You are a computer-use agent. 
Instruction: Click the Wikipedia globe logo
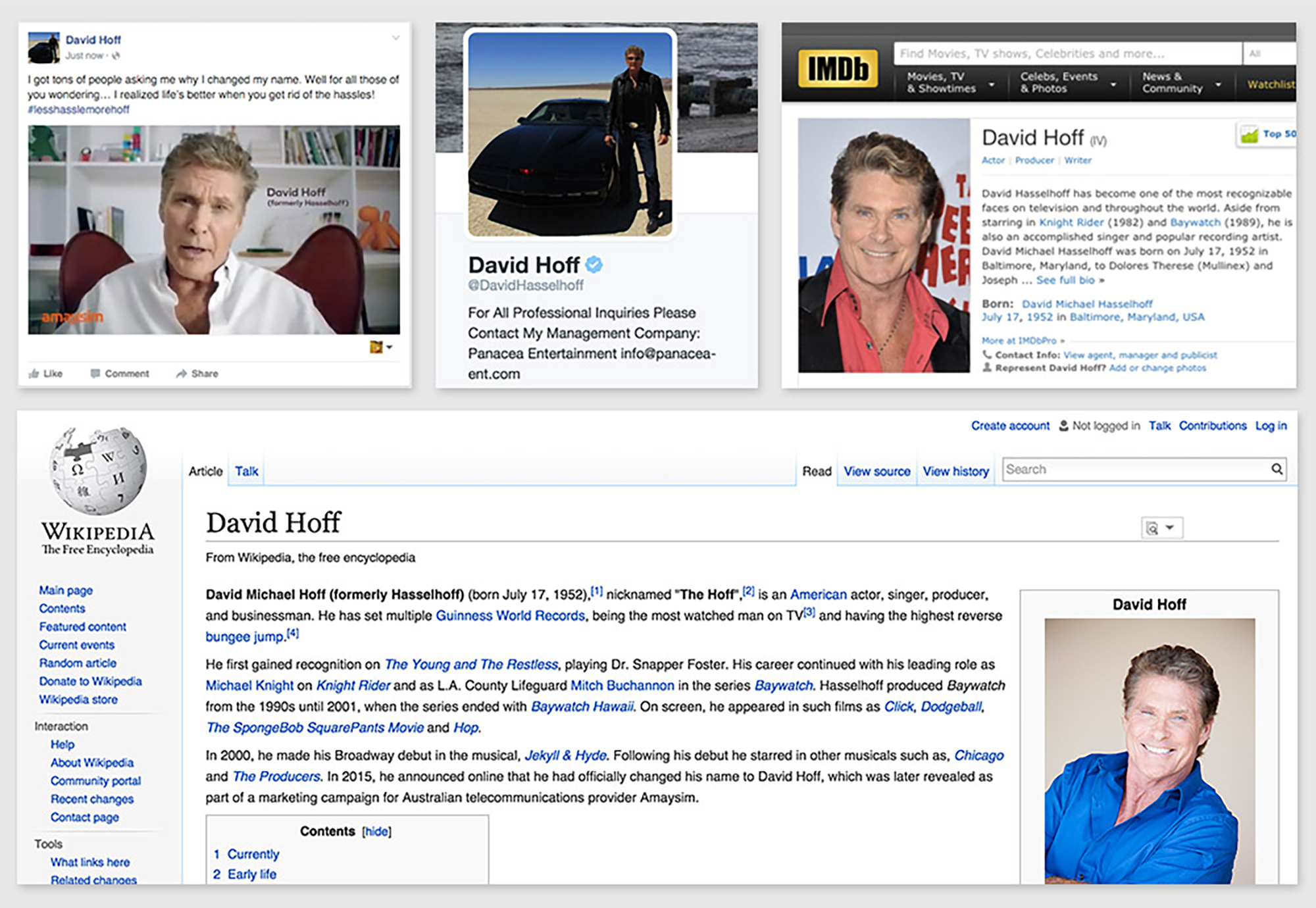[x=99, y=470]
